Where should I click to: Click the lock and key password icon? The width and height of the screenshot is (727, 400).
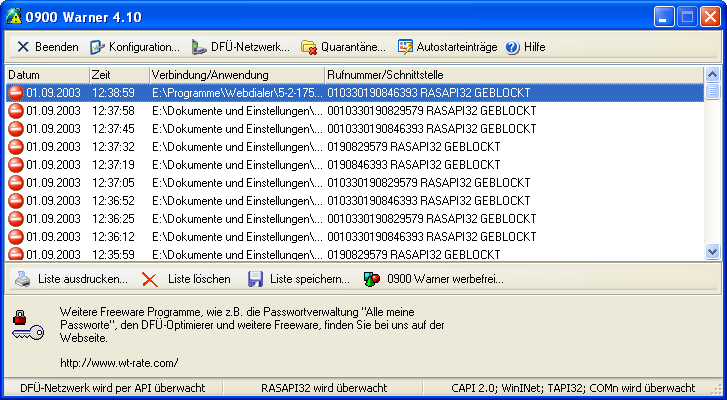point(27,325)
